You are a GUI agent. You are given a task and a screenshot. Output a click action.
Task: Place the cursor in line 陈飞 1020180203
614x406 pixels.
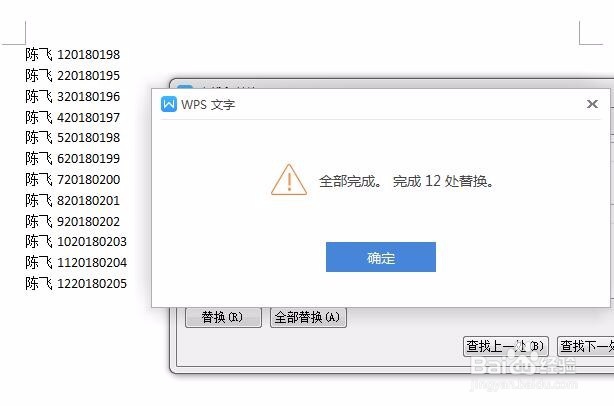click(76, 242)
